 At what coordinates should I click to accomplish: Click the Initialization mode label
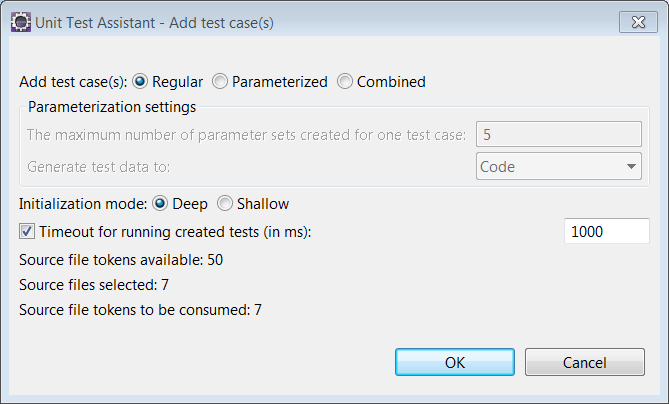coord(83,203)
